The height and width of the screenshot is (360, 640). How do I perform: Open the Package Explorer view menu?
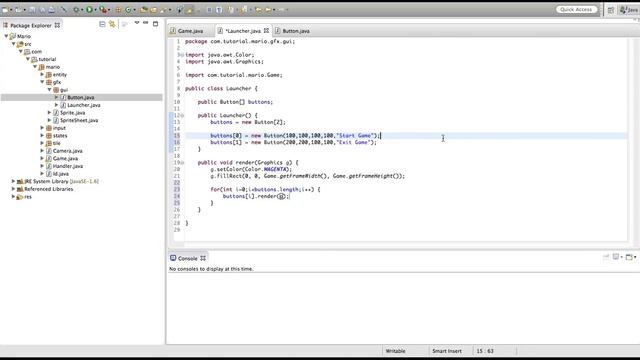[137, 23]
